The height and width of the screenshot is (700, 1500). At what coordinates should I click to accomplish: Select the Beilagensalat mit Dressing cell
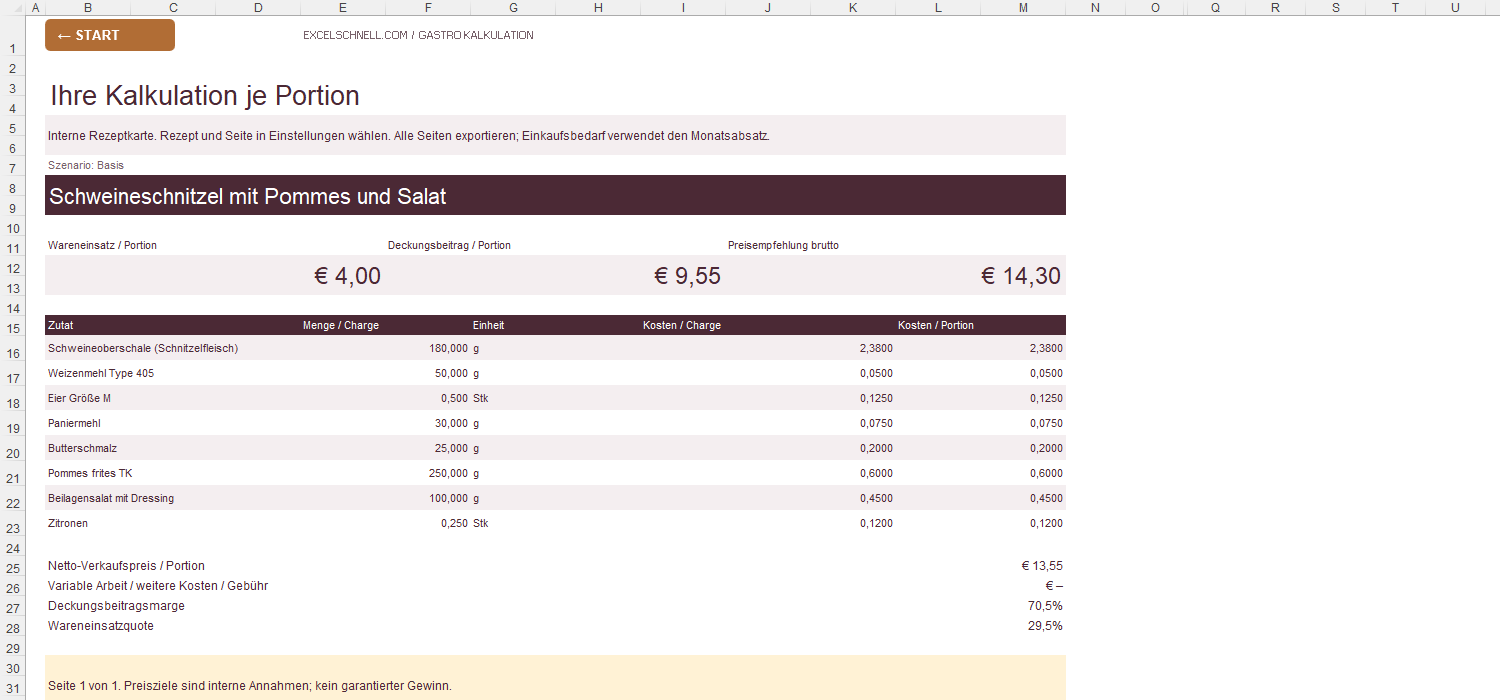111,498
